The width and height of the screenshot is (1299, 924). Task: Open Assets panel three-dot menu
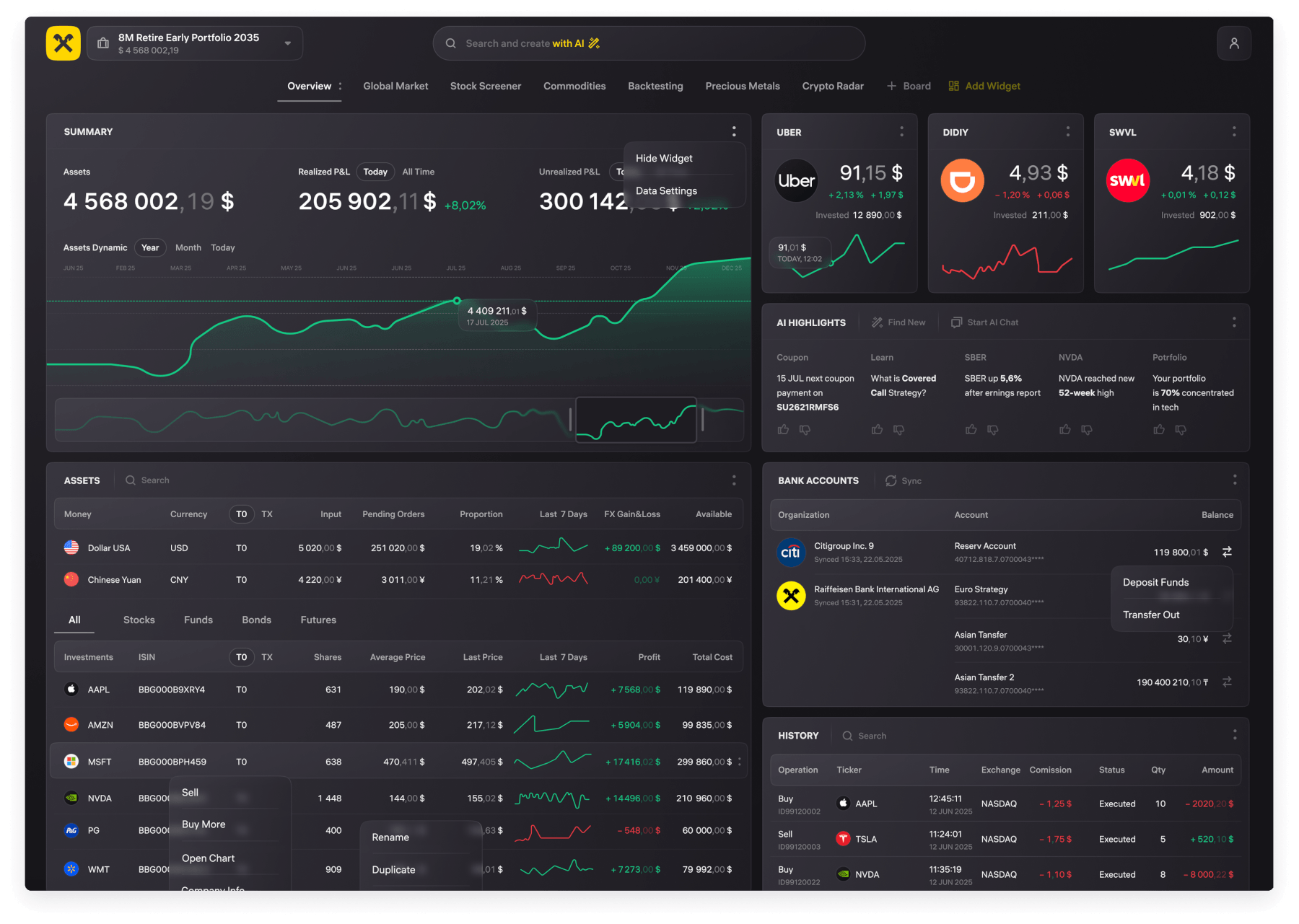[x=734, y=480]
